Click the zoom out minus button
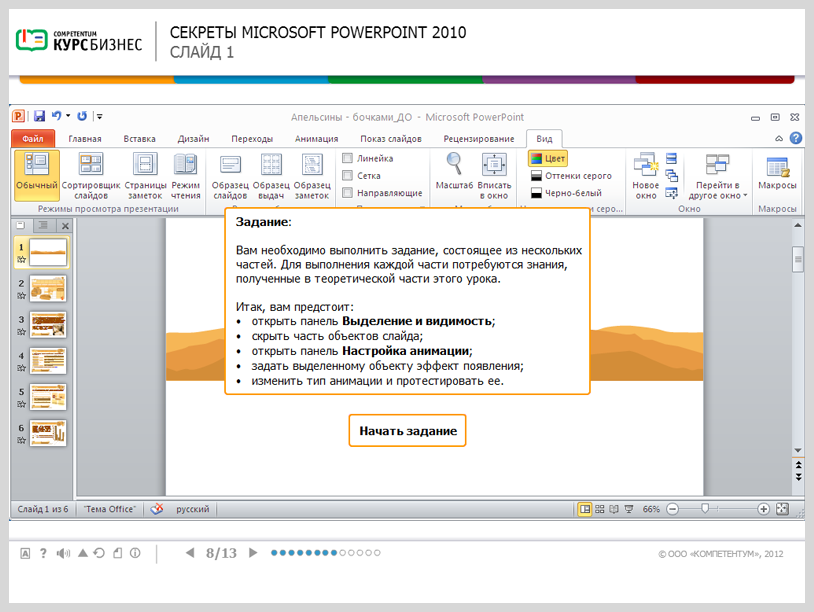This screenshot has height=612, width=814. click(x=672, y=509)
